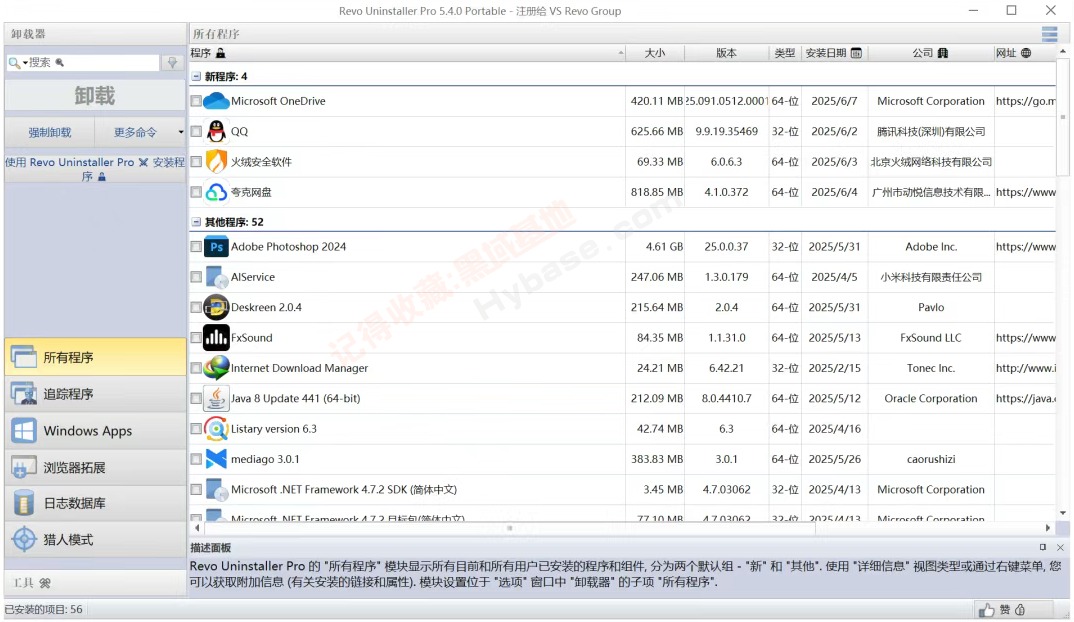Sort by the 大小 column header
The height and width of the screenshot is (622, 1074).
pos(655,53)
